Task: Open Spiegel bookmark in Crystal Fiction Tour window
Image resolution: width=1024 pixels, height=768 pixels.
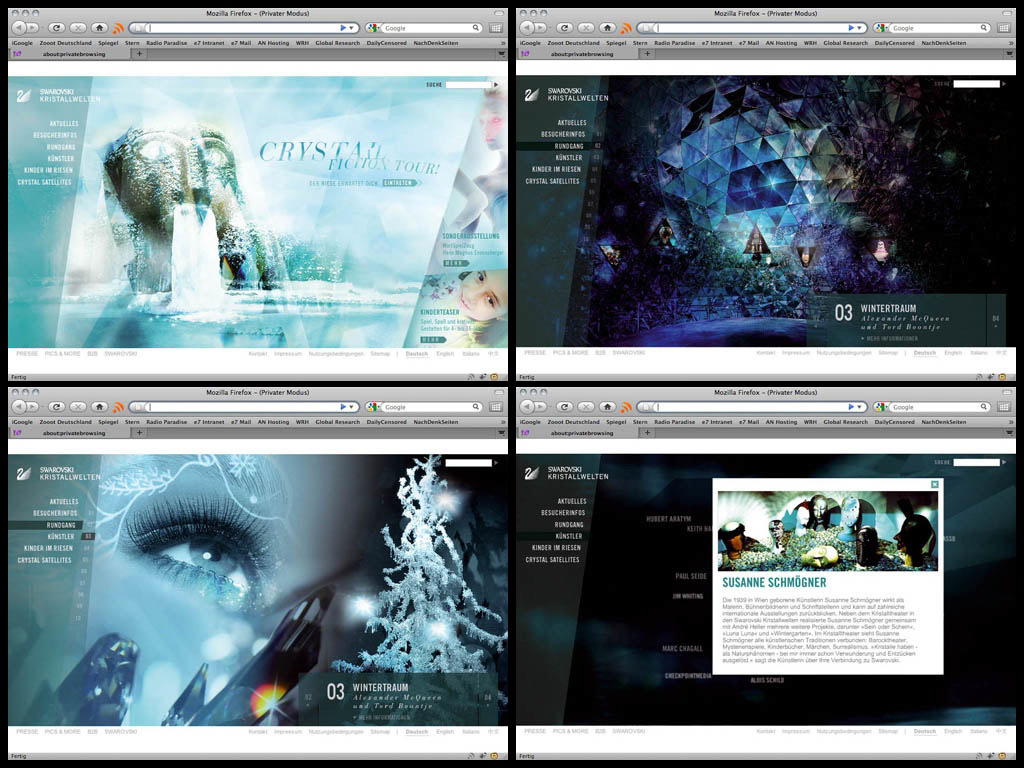Action: [108, 43]
